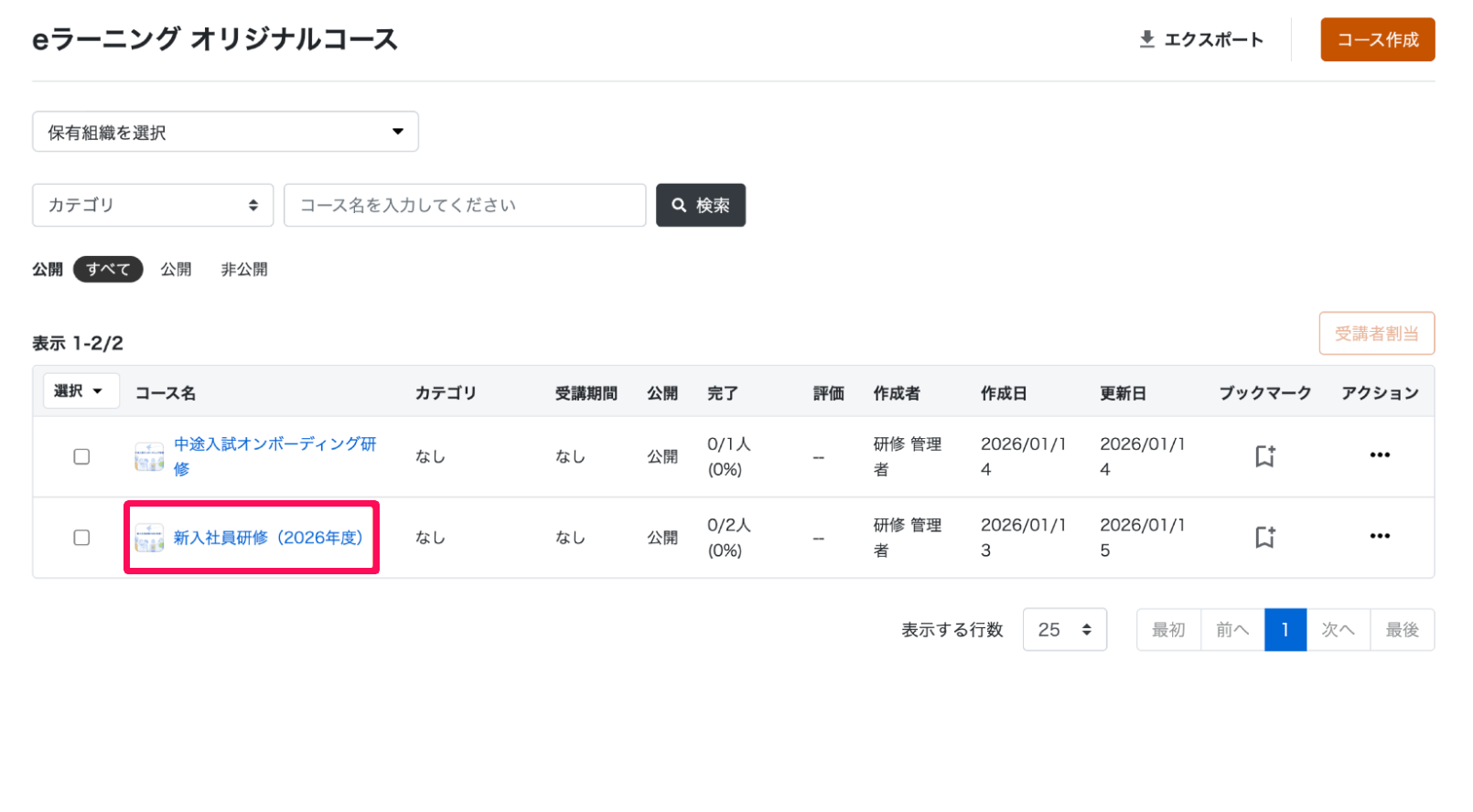Viewport: 1473px width, 812px height.
Task: Change 表示する行数 value of 25
Action: click(1064, 629)
